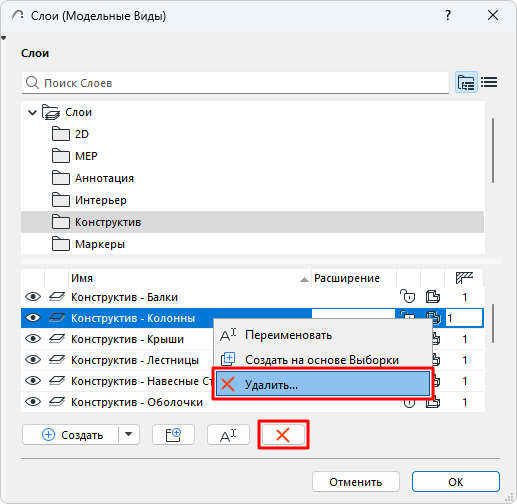The image size is (517, 504).
Task: Collapse the Слои root folder
Action: tap(32, 112)
